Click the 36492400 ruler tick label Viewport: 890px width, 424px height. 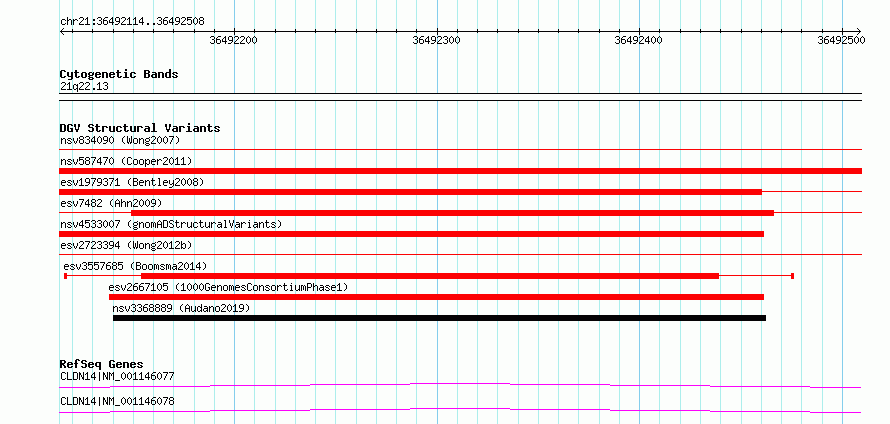[639, 40]
